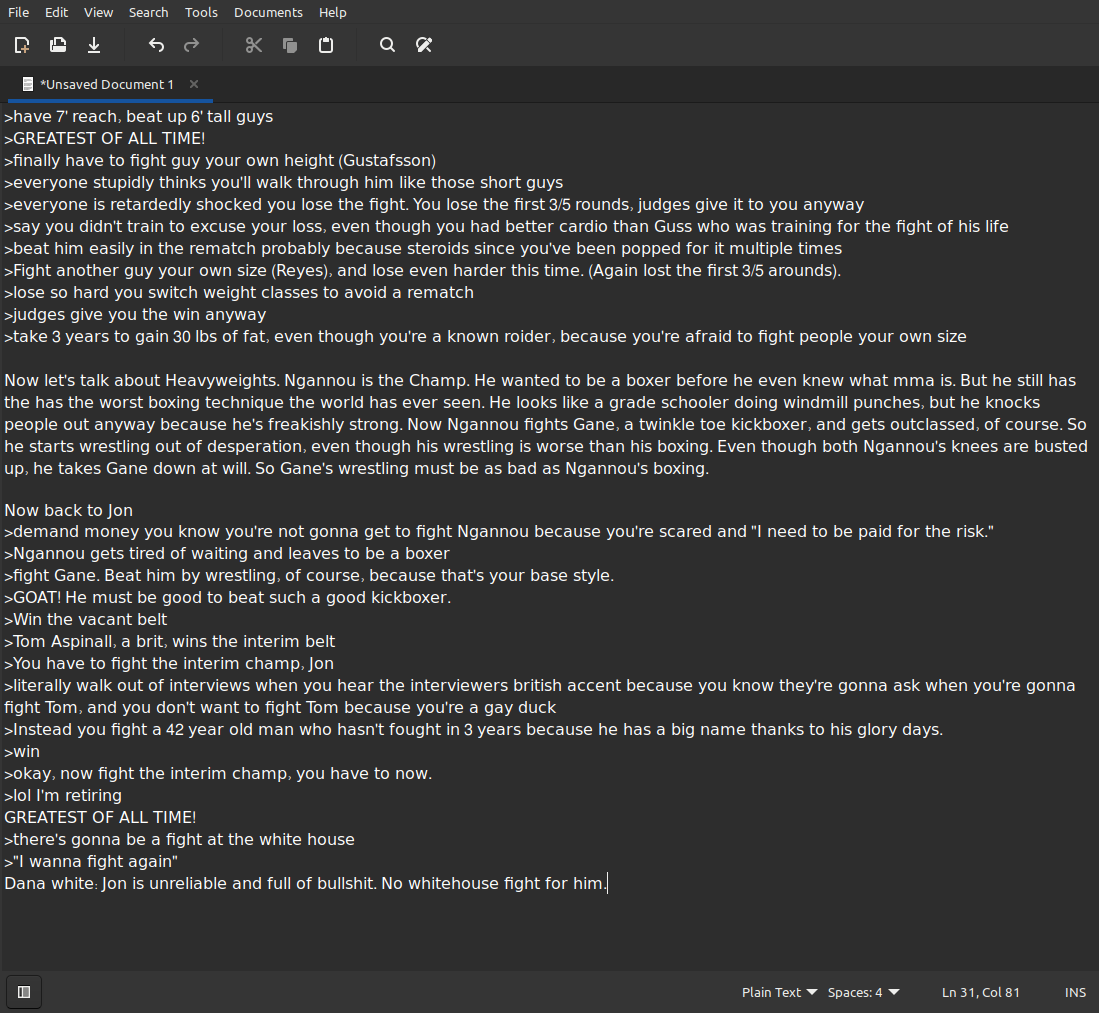Click line '>You have to fight the interim champ, Jon'
Screen dimensions: 1099x1013
pyautogui.click(x=169, y=664)
